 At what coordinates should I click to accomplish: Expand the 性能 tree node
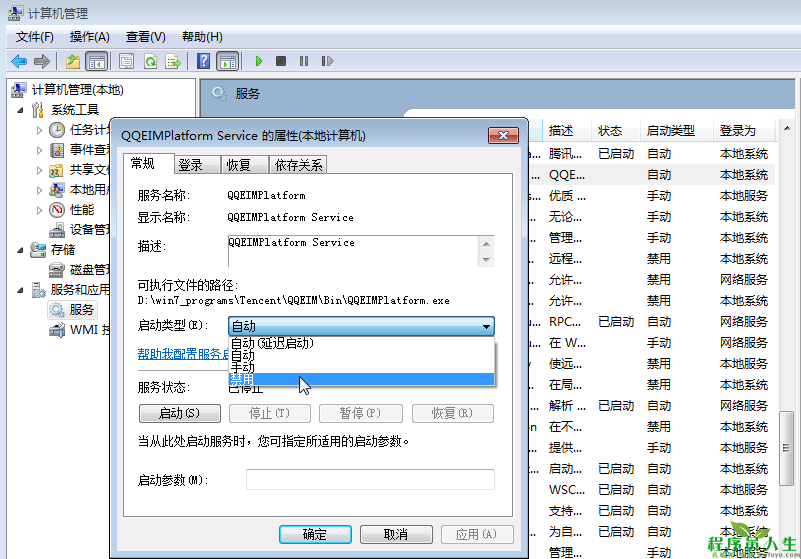pos(39,210)
